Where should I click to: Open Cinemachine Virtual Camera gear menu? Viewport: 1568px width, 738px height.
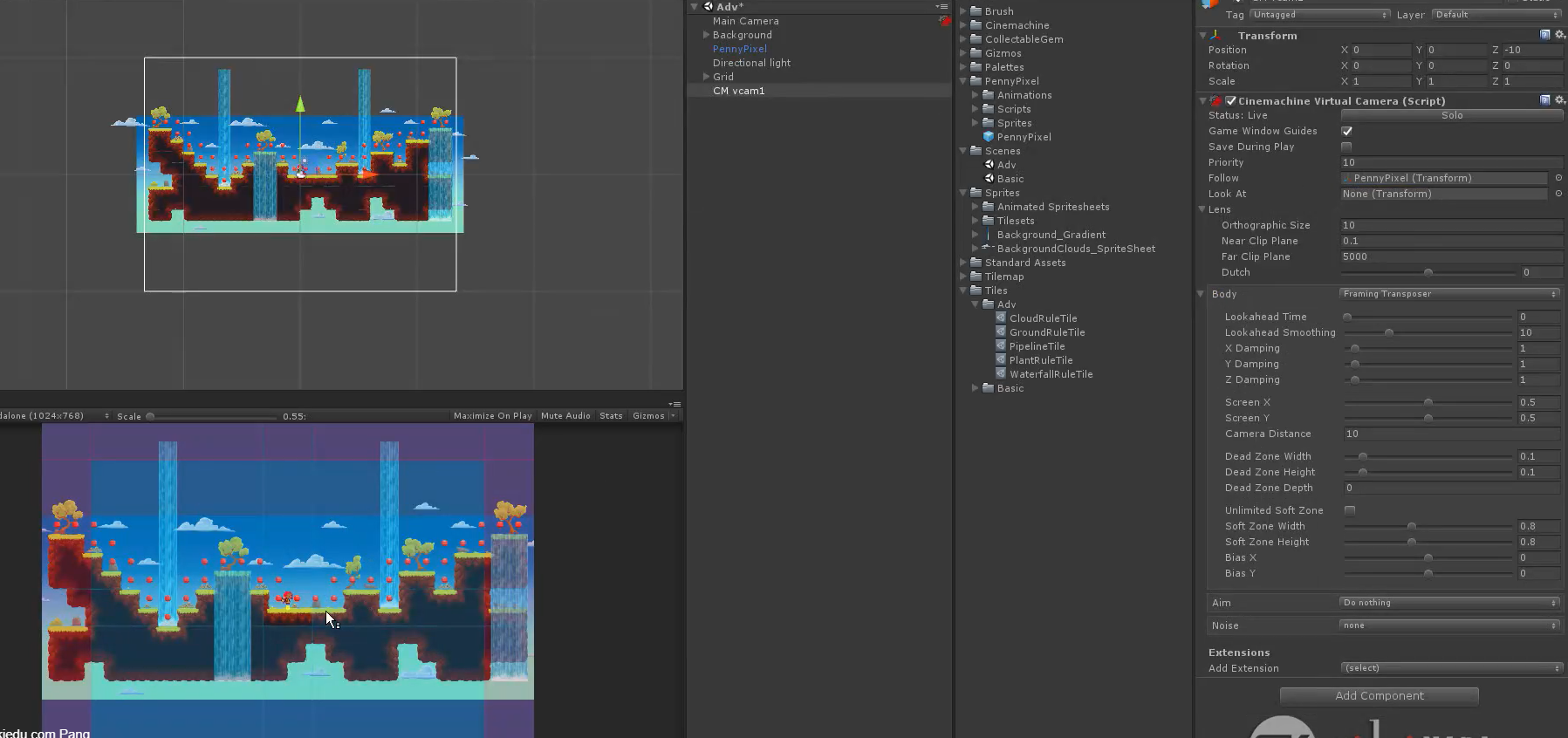click(1560, 100)
